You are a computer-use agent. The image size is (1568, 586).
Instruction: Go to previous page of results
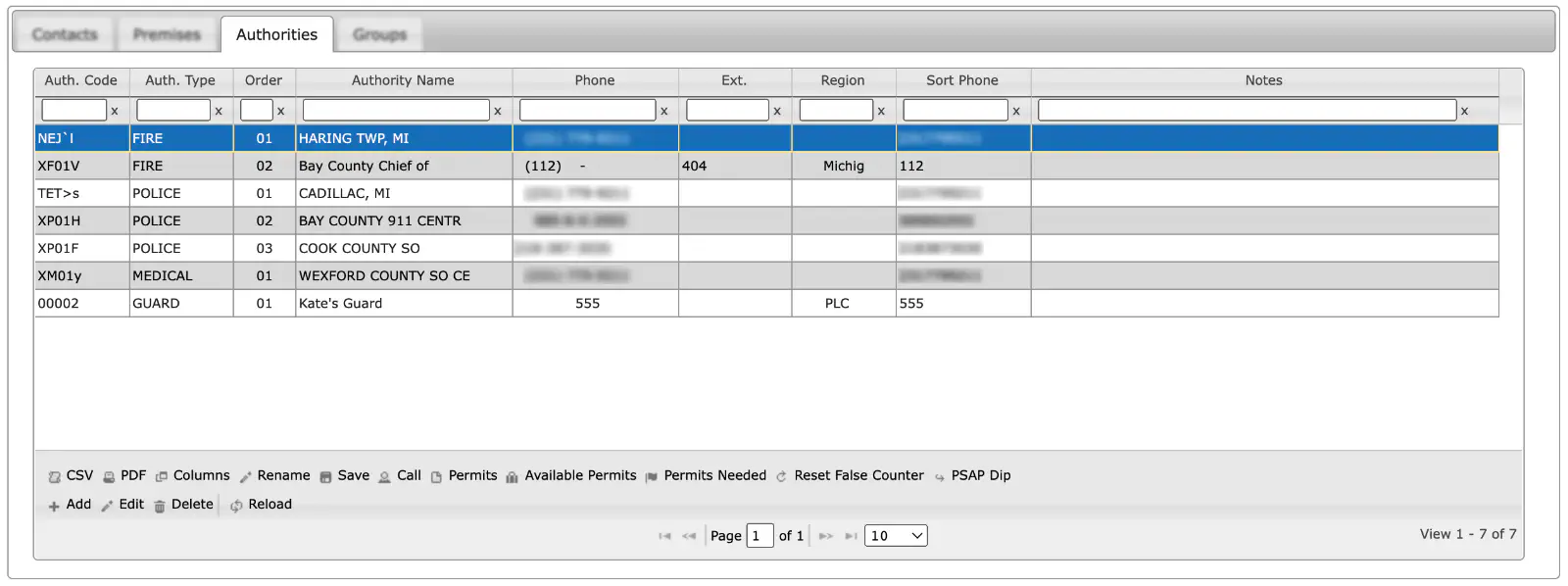pos(689,536)
